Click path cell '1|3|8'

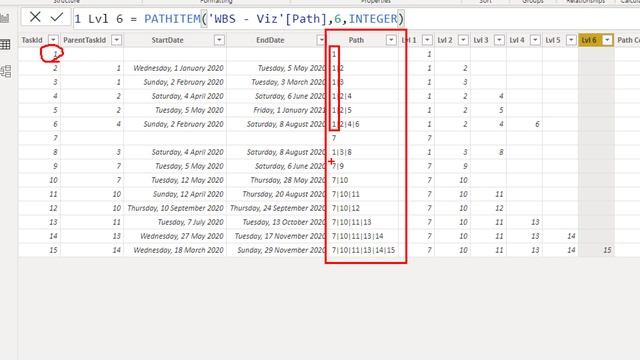(x=342, y=152)
